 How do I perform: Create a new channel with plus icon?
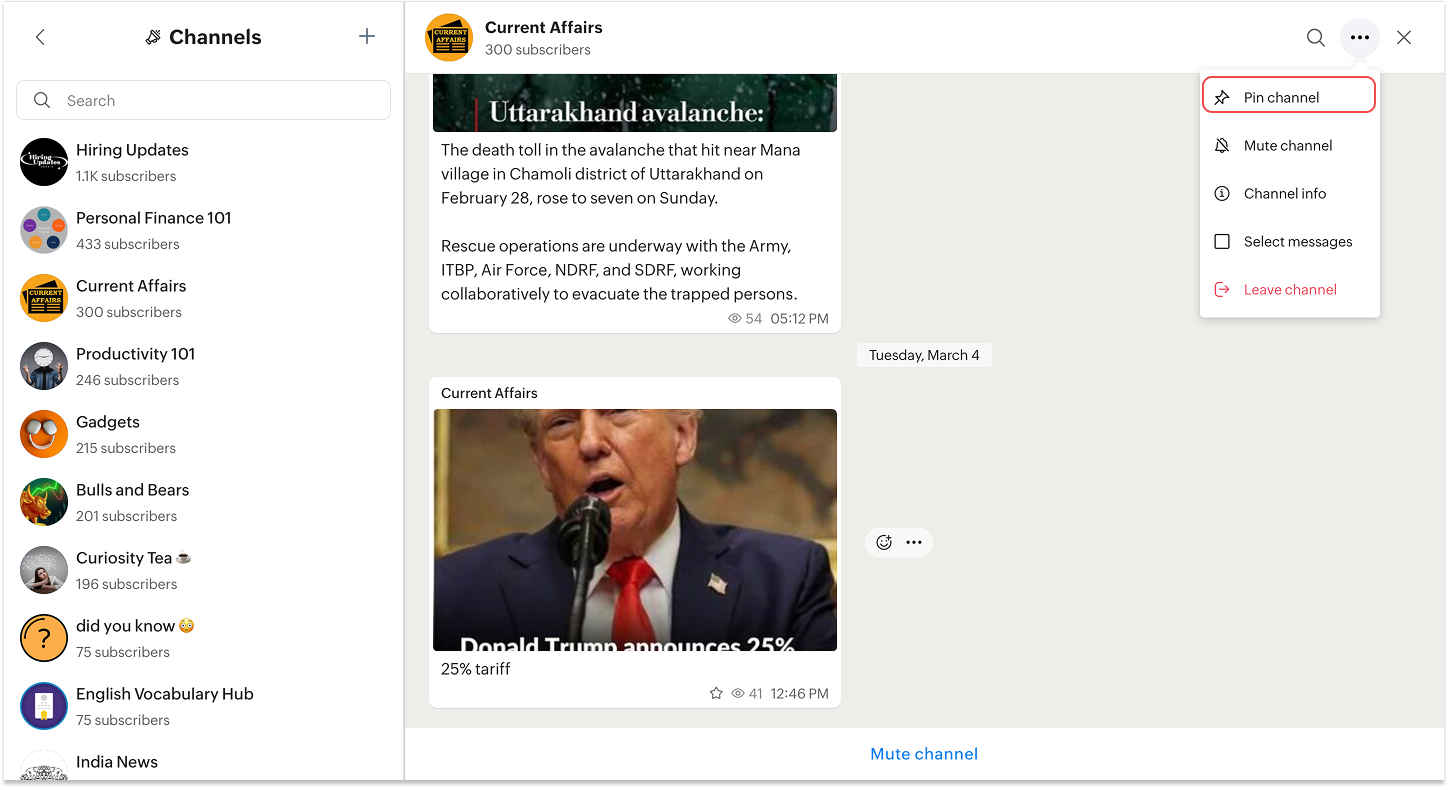click(x=367, y=37)
